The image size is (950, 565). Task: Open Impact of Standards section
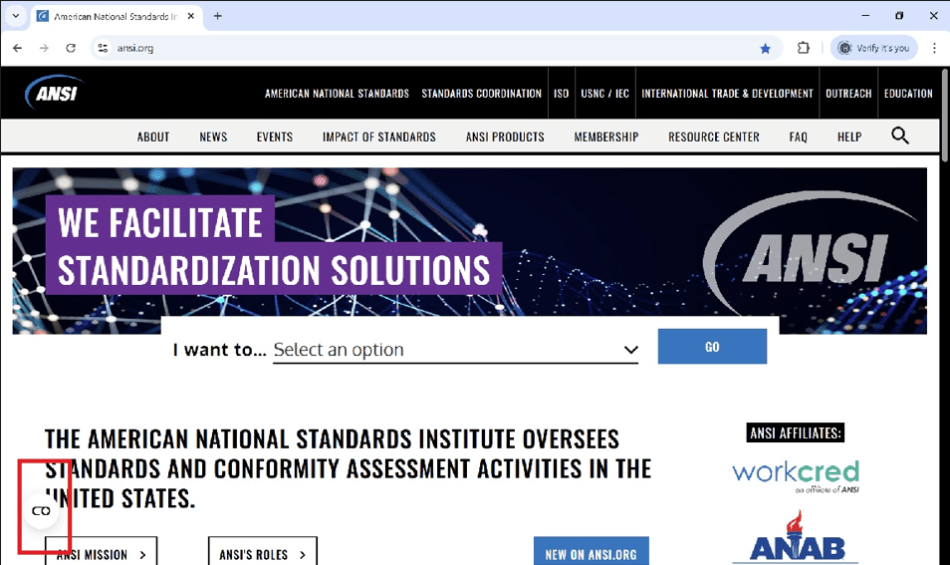pyautogui.click(x=379, y=137)
